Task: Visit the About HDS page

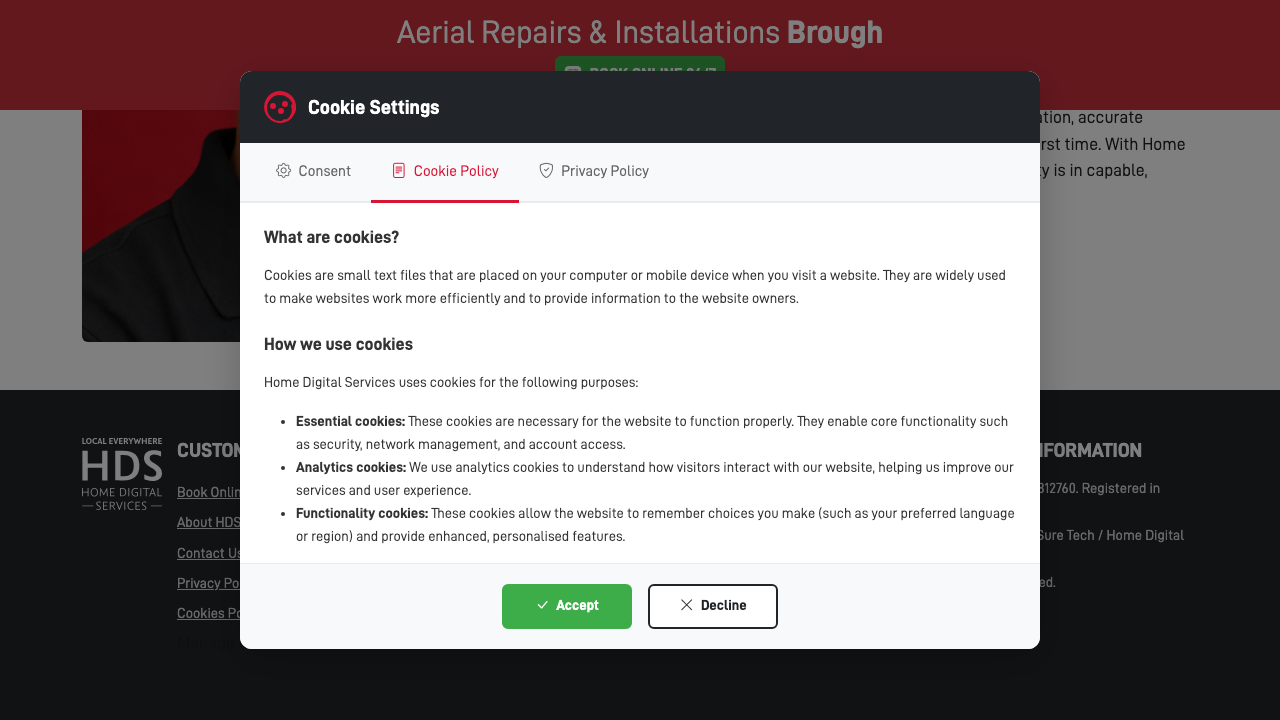Action: [x=209, y=522]
